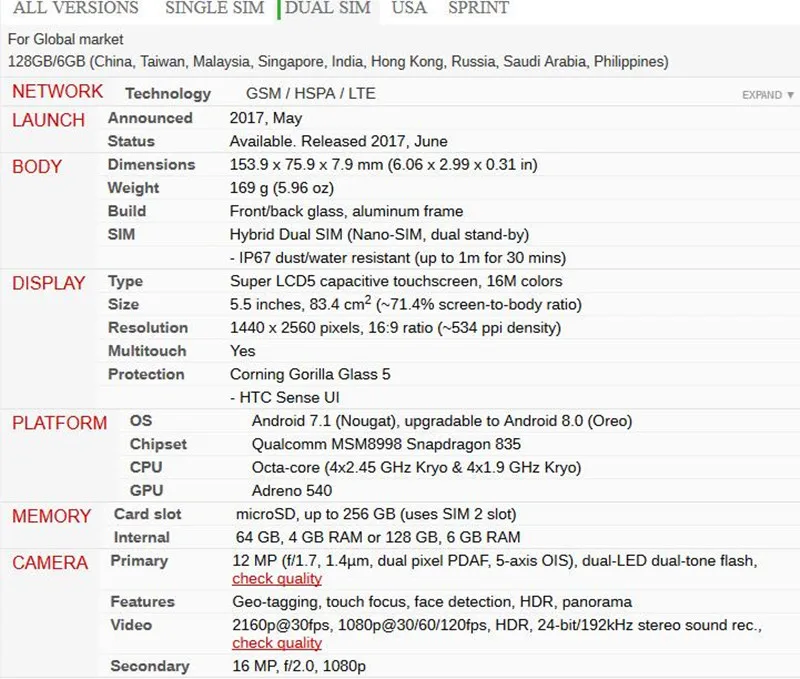Click the display Type label
The width and height of the screenshot is (800, 679).
point(126,281)
